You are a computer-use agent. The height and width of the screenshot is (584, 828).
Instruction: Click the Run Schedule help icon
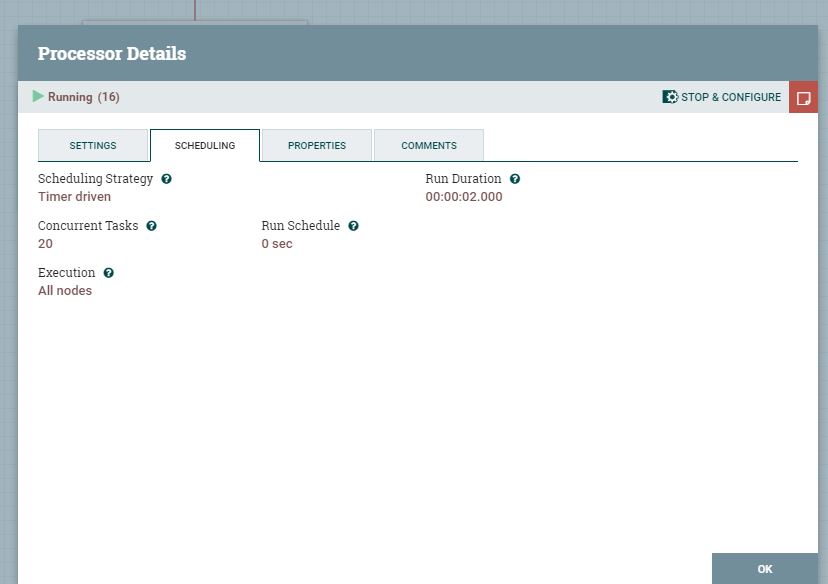tap(353, 226)
